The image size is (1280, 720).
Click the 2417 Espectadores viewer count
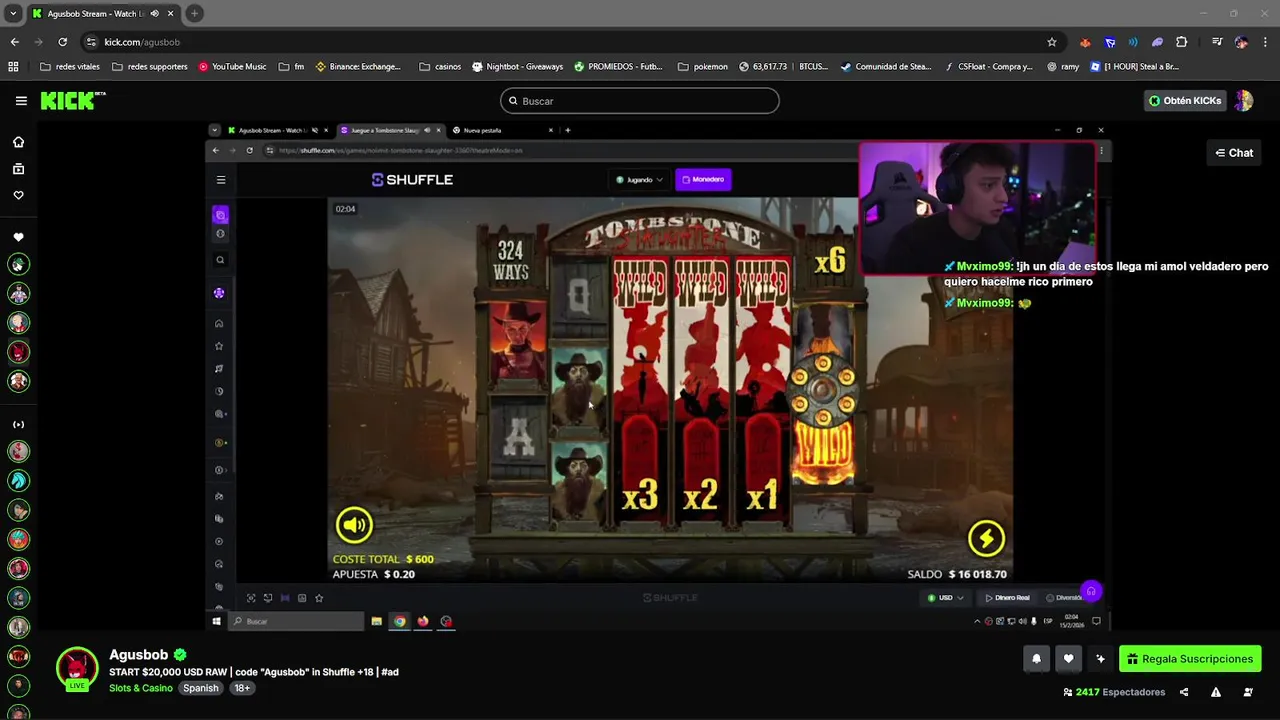point(1114,692)
